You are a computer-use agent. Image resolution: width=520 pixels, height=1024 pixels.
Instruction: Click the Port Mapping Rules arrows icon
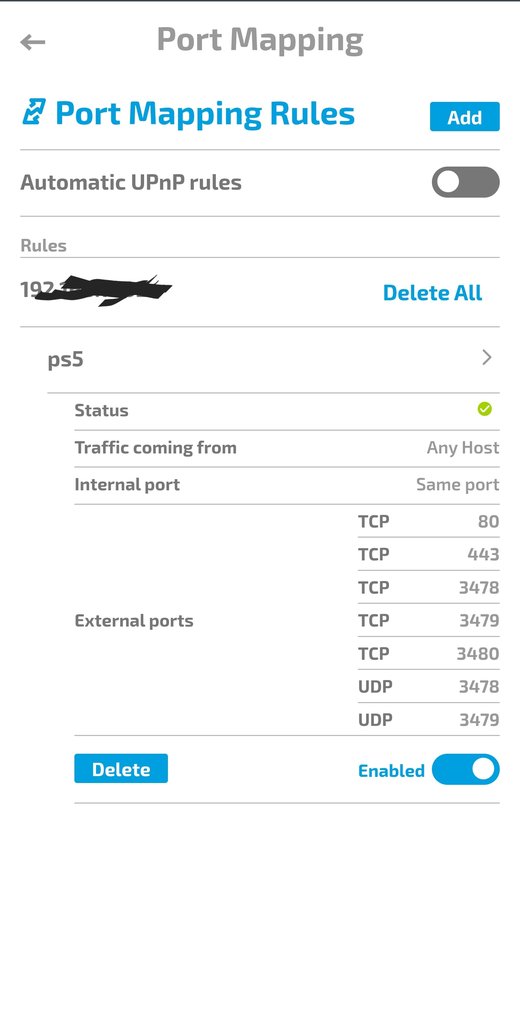pyautogui.click(x=34, y=112)
